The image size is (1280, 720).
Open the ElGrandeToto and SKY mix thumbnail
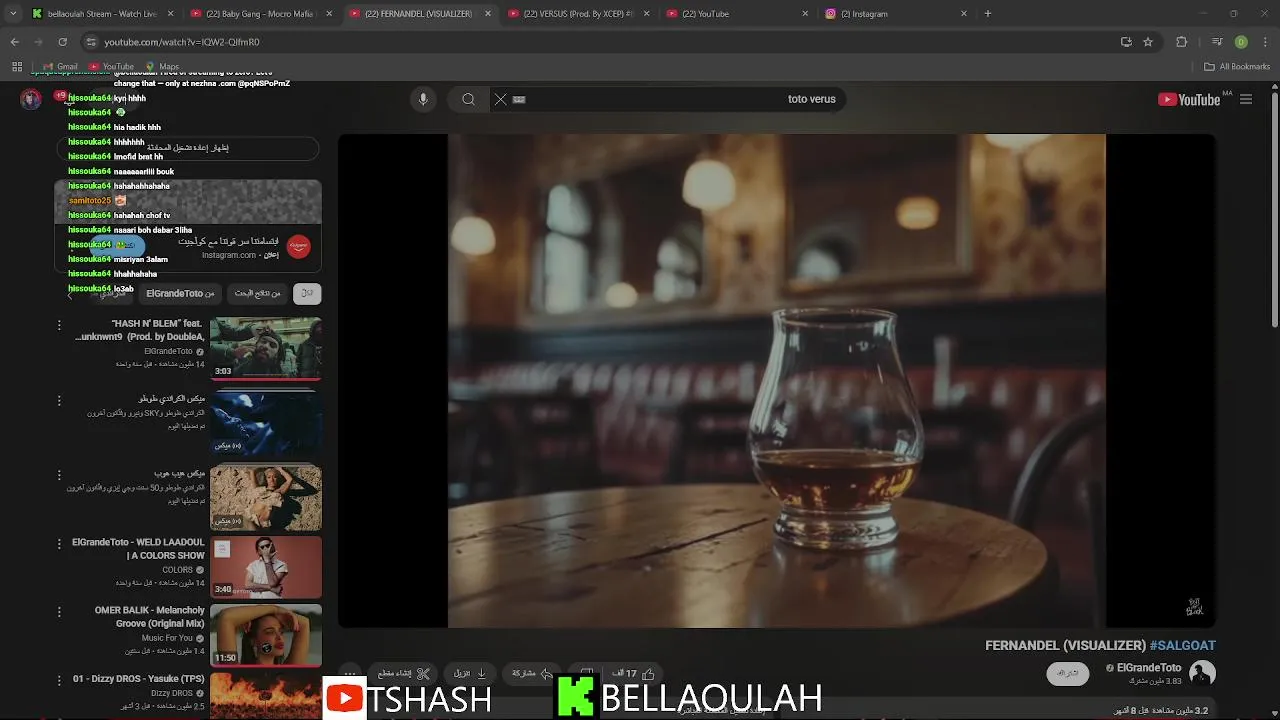(x=266, y=422)
